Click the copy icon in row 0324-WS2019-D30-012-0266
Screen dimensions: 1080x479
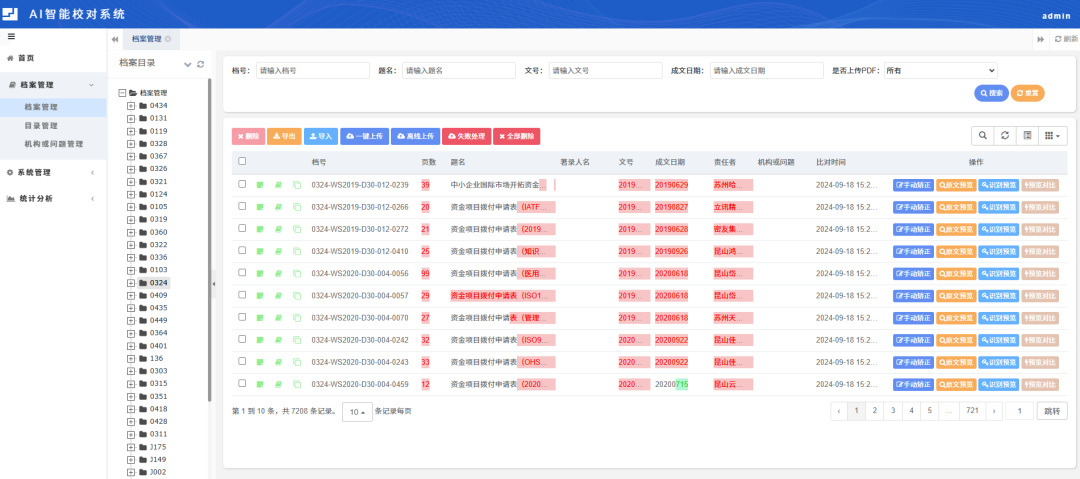pos(297,207)
